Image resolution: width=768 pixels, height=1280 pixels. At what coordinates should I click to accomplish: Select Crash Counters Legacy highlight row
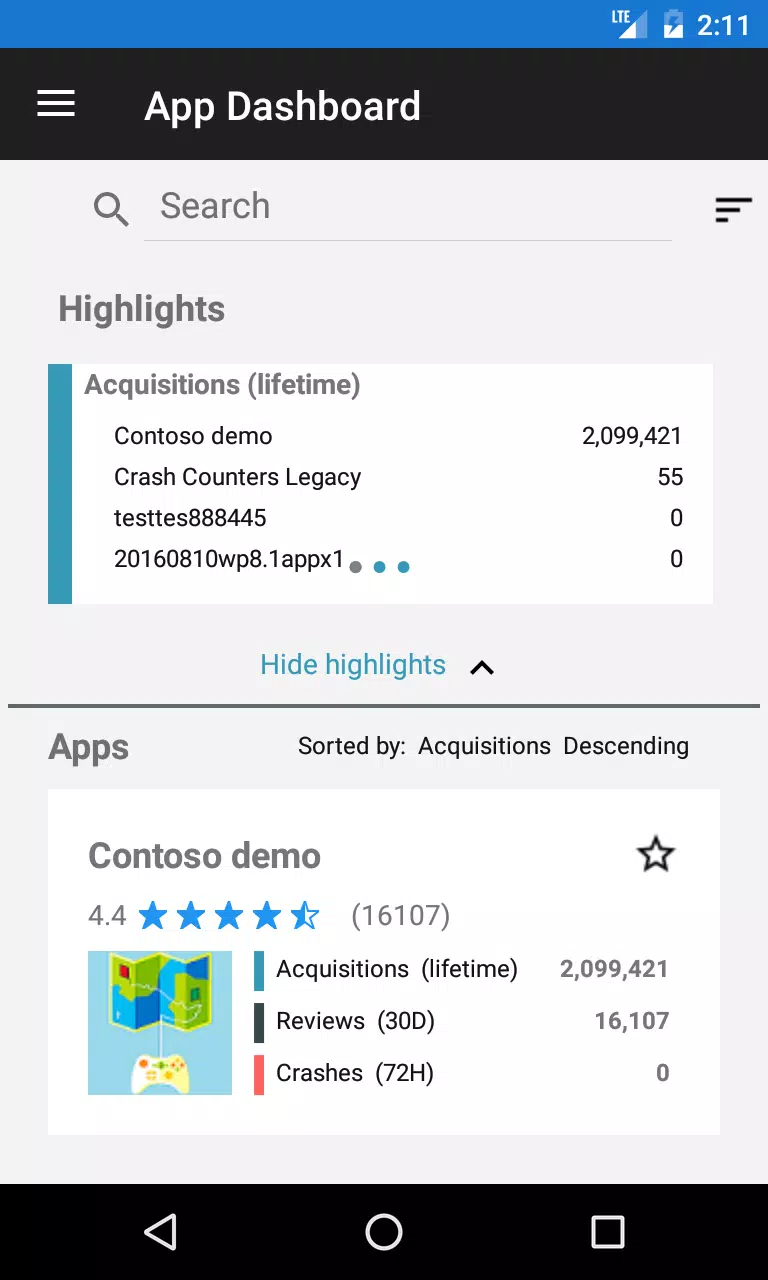pyautogui.click(x=398, y=477)
